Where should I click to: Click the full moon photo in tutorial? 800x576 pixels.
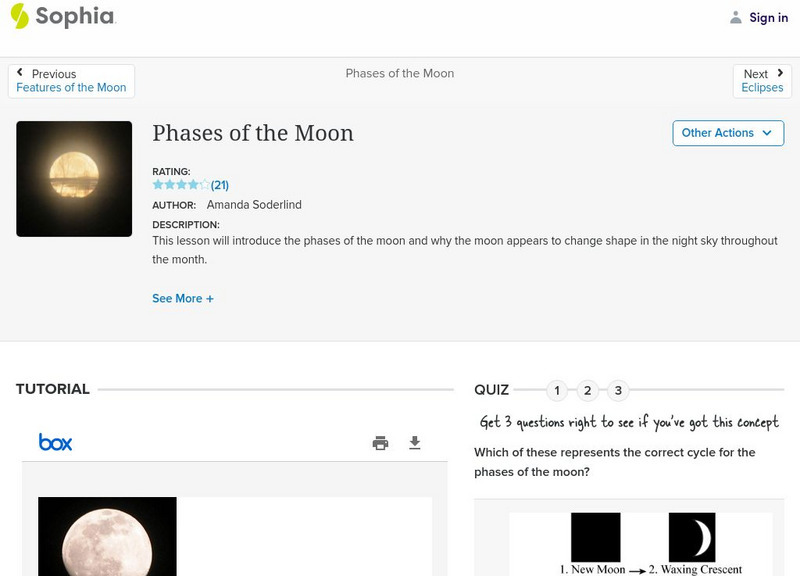click(107, 536)
